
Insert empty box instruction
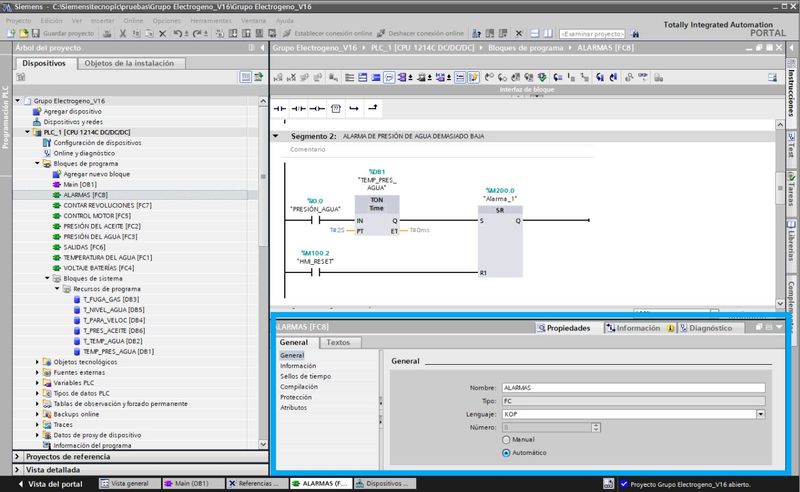[x=336, y=108]
